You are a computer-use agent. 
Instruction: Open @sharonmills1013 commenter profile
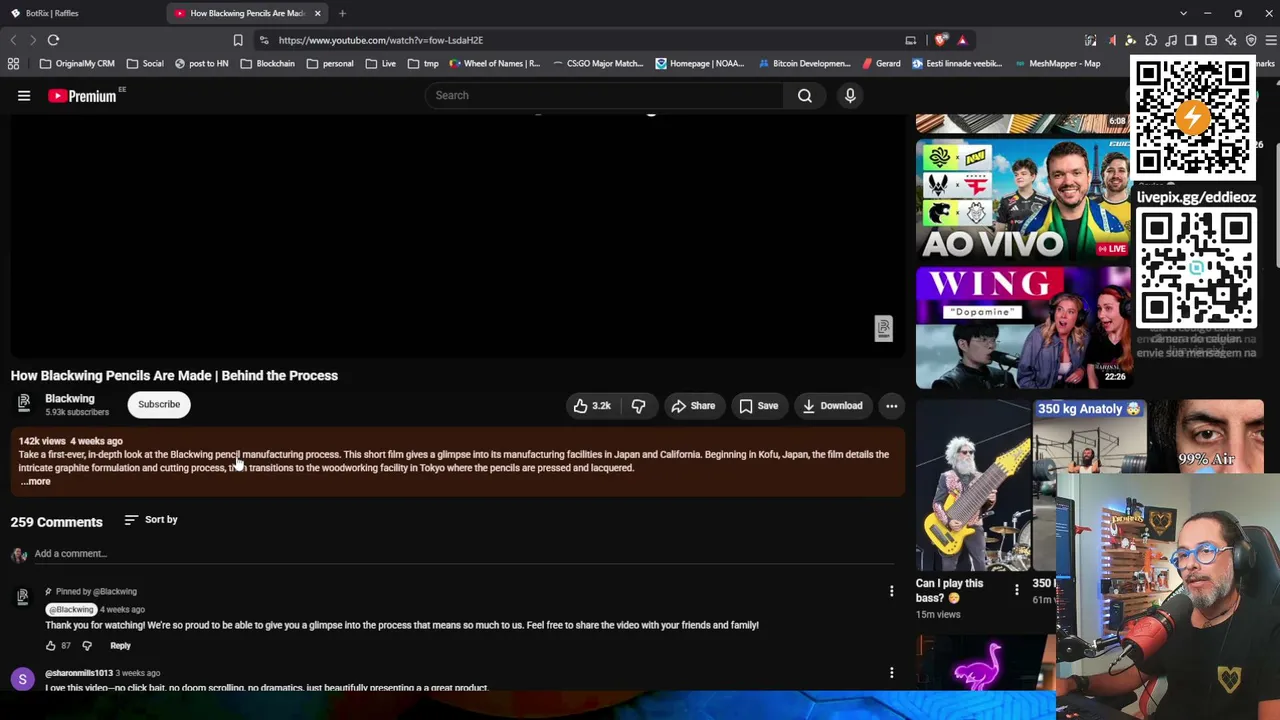point(79,673)
